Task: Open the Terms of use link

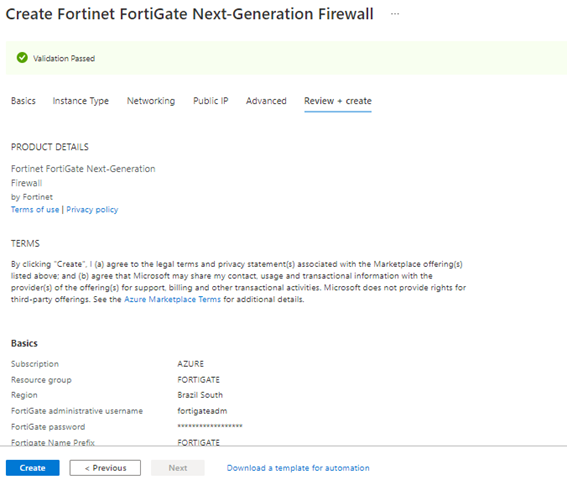Action: pyautogui.click(x=35, y=209)
